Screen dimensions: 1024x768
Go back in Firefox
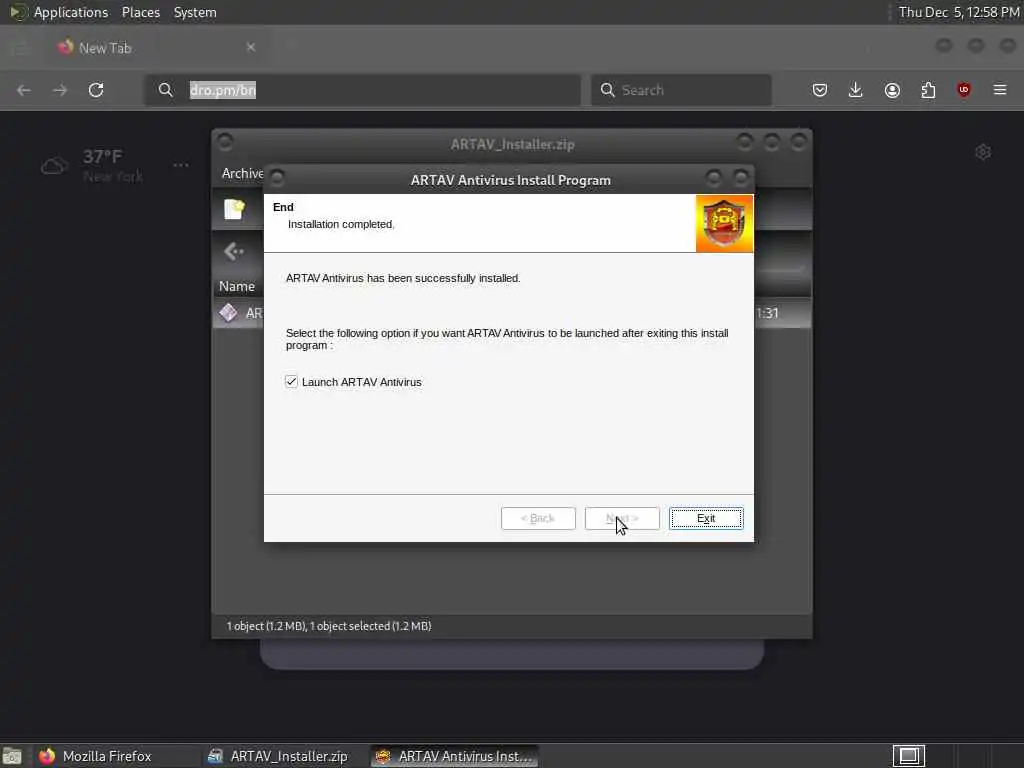24,90
